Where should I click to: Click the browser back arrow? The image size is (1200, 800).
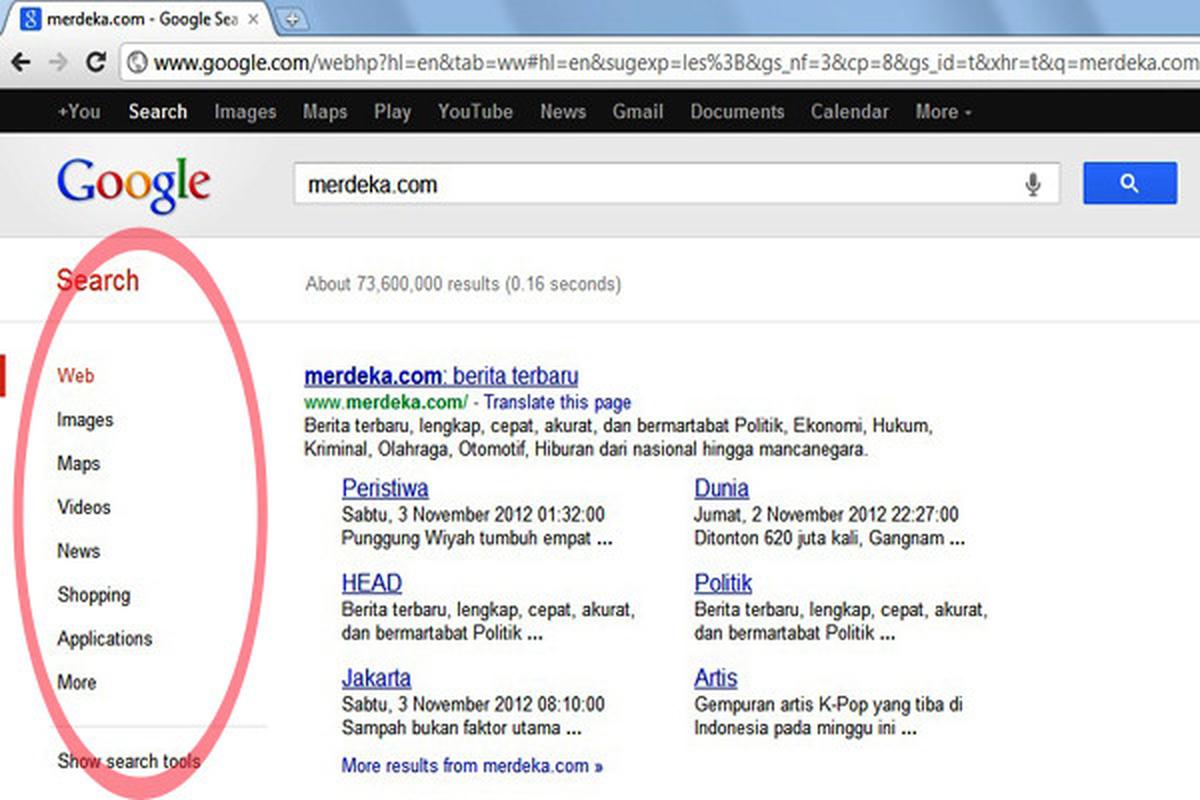tap(20, 62)
